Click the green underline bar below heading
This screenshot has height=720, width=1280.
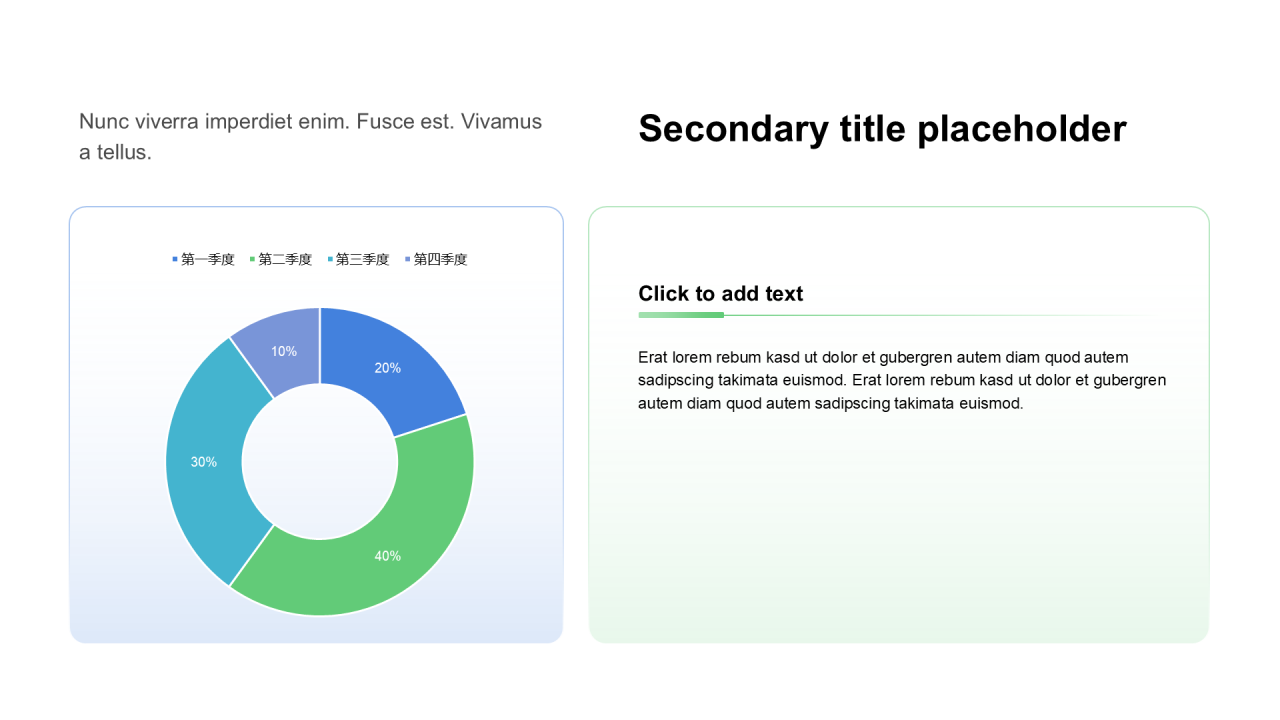click(x=681, y=315)
